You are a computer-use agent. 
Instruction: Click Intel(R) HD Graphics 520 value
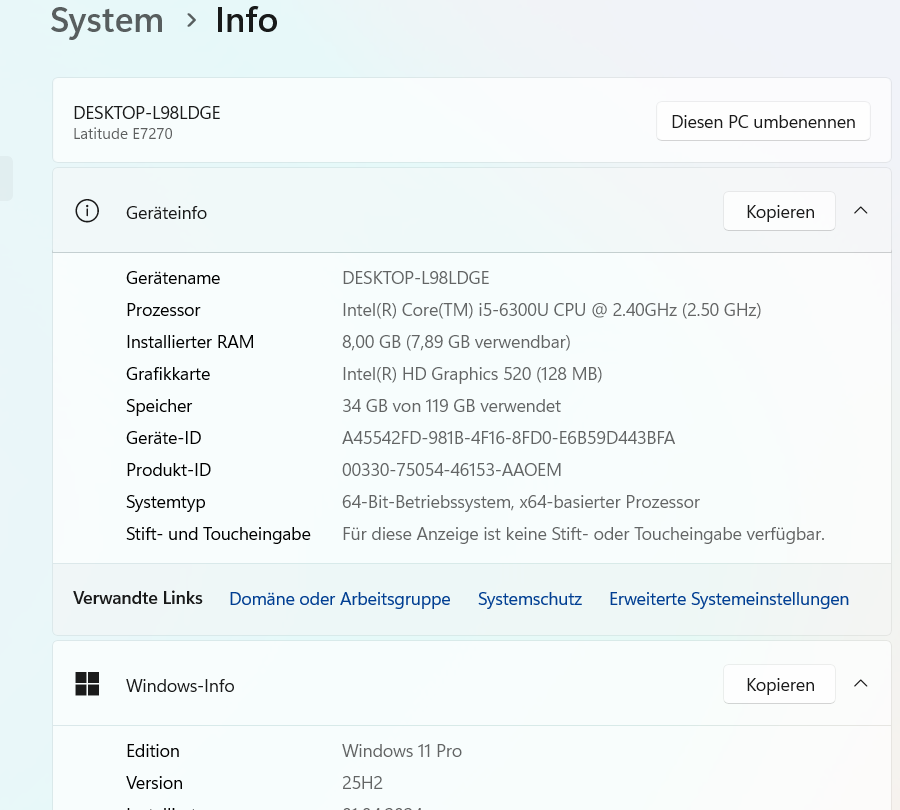point(472,374)
